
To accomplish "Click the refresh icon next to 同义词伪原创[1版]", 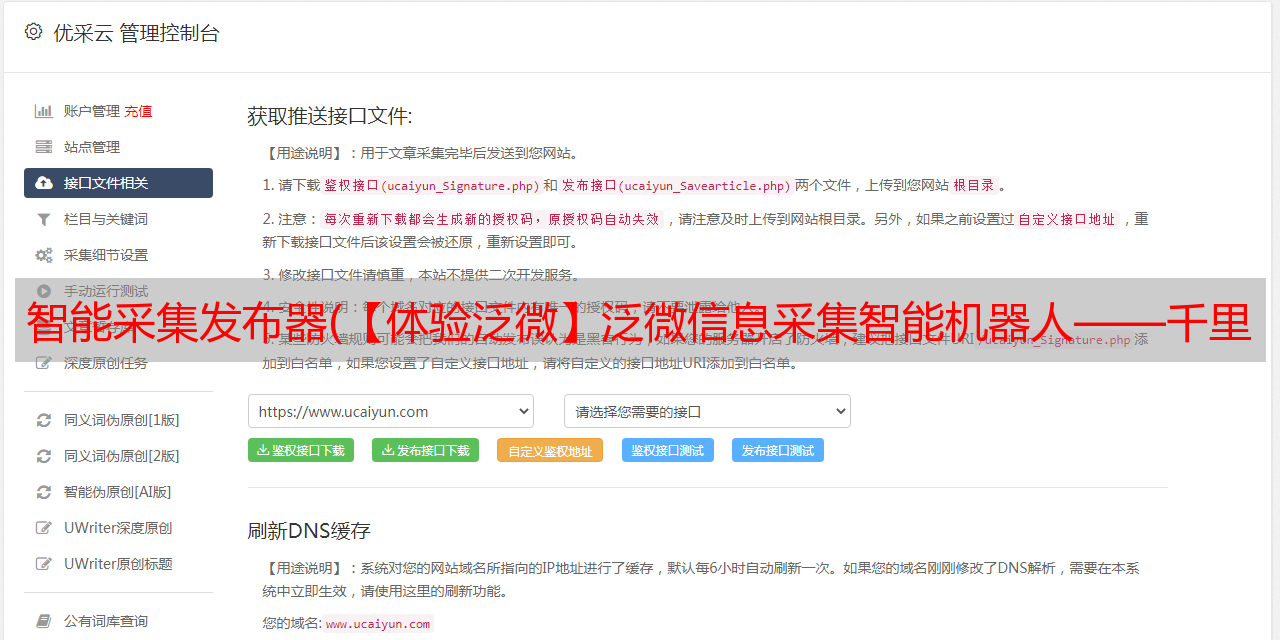I will (x=44, y=420).
